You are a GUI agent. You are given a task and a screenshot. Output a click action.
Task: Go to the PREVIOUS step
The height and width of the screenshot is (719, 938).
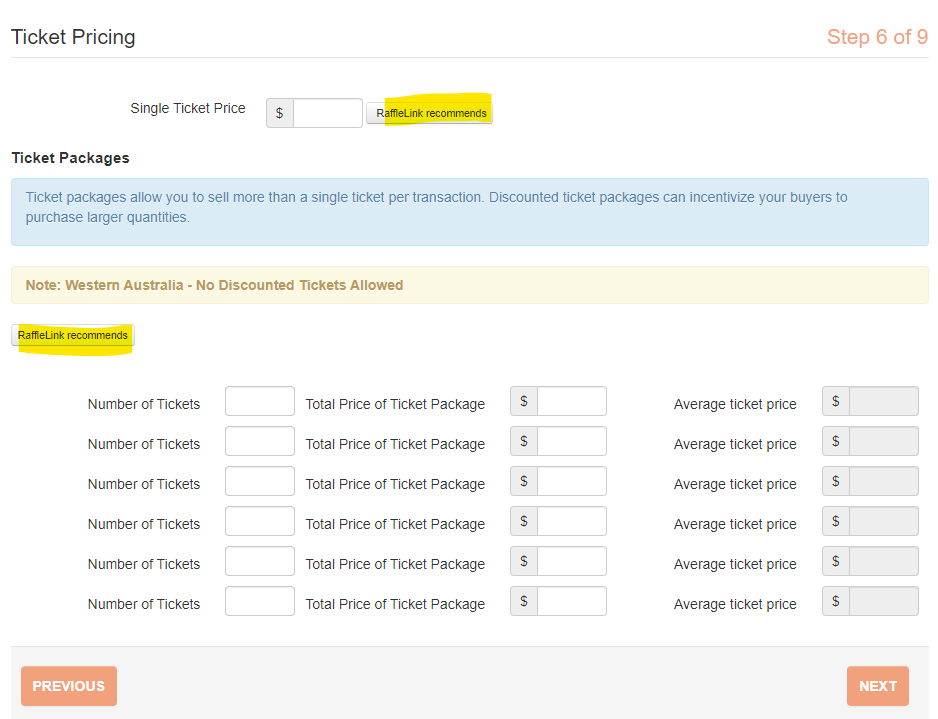pyautogui.click(x=68, y=686)
